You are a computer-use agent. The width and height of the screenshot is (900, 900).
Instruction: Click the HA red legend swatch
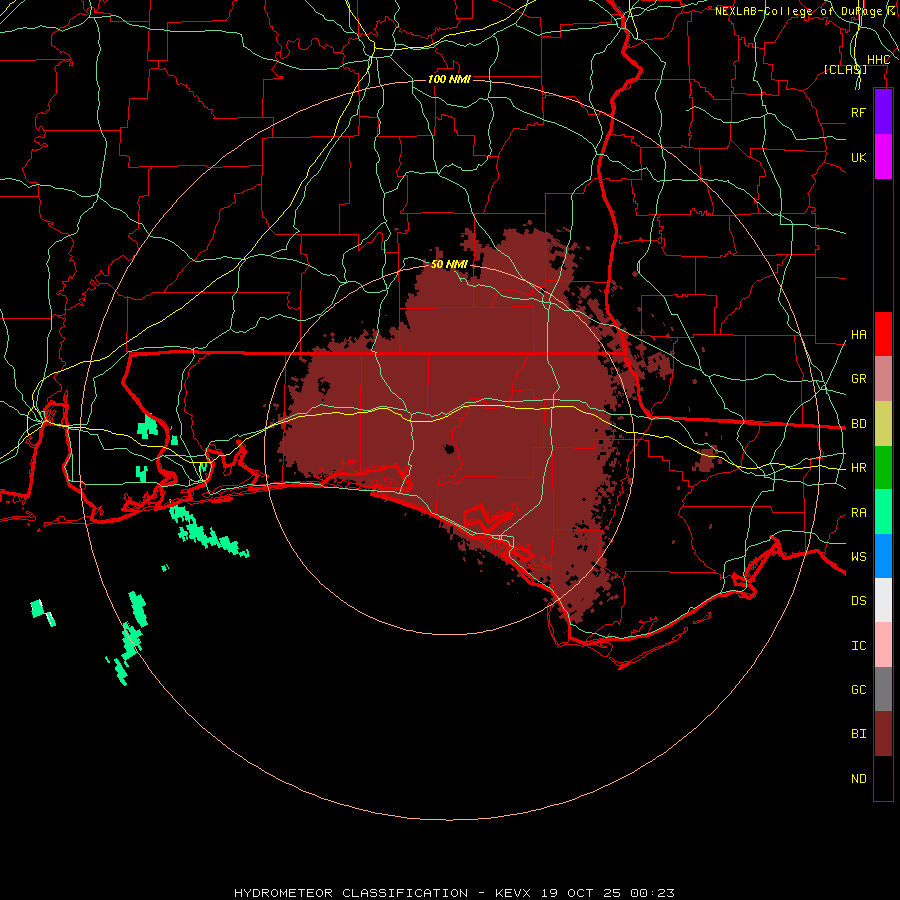883,334
